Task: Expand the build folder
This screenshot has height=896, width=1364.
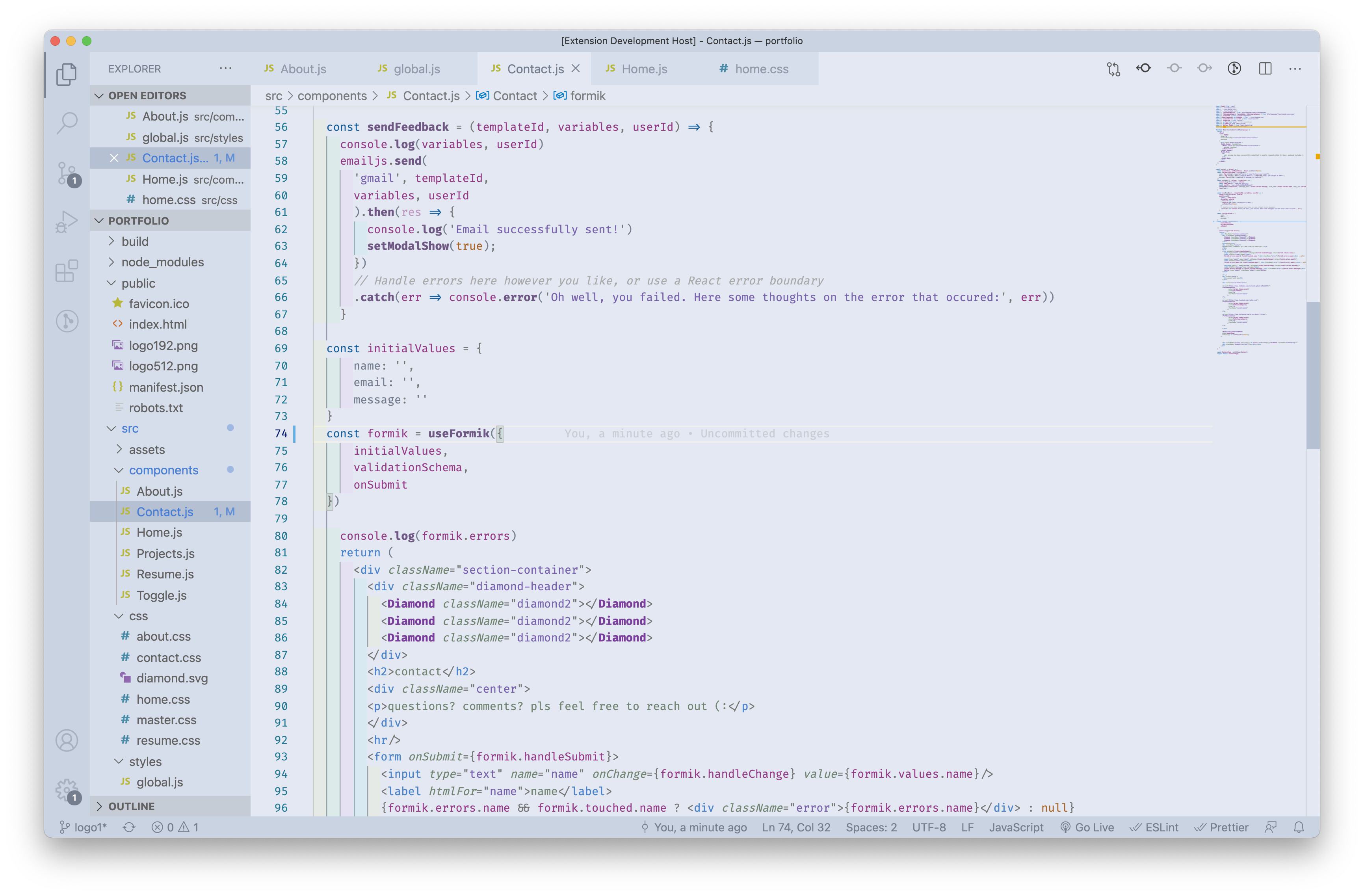Action: [135, 242]
